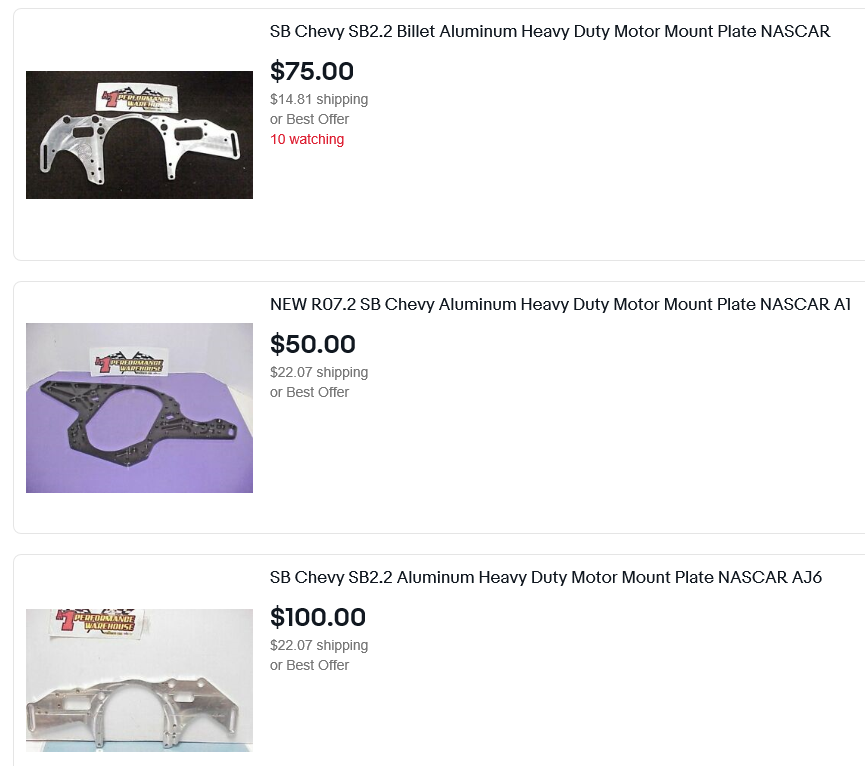Click the $50.00 price
The image size is (865, 766).
tap(313, 344)
